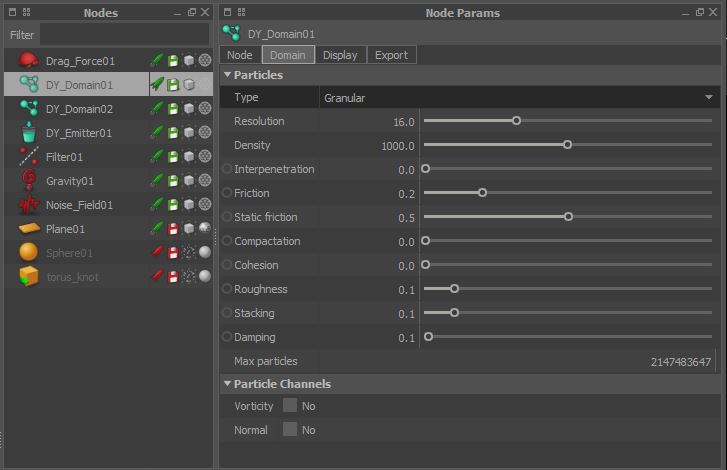Select the Drag_Force01 node icon
This screenshot has height=470, width=727.
coord(28,61)
